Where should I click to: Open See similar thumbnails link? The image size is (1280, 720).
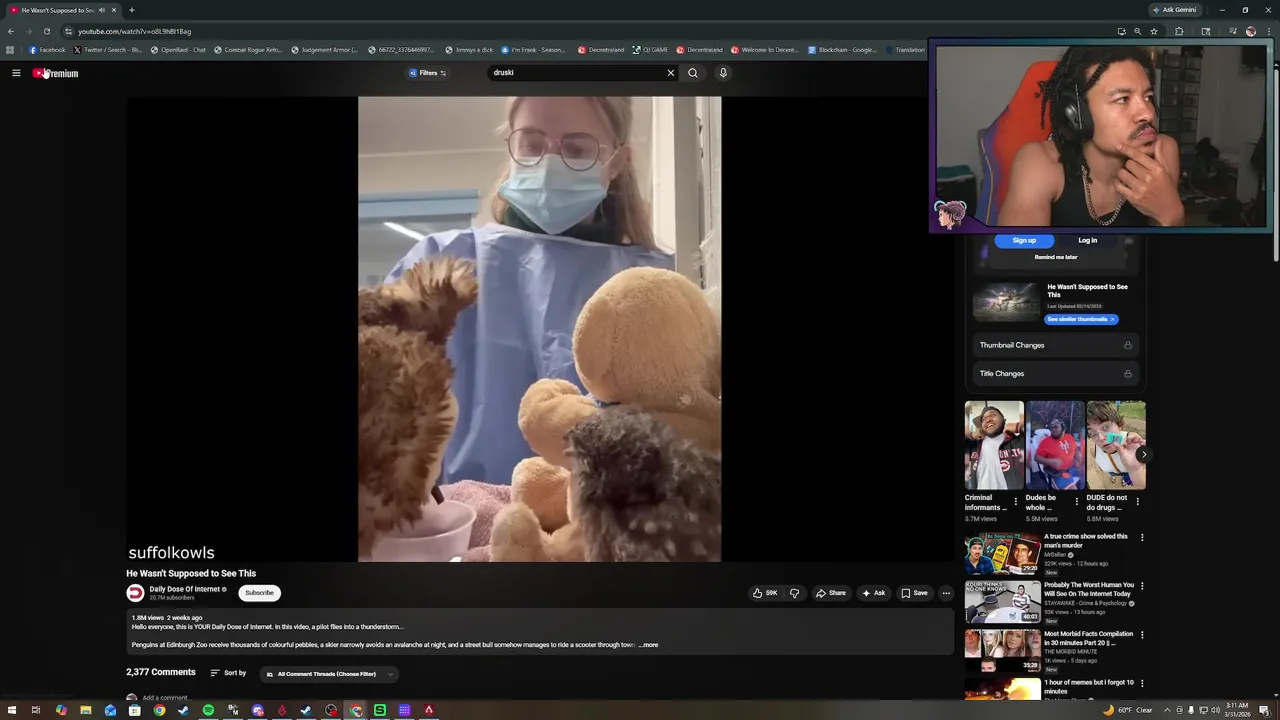point(1081,319)
